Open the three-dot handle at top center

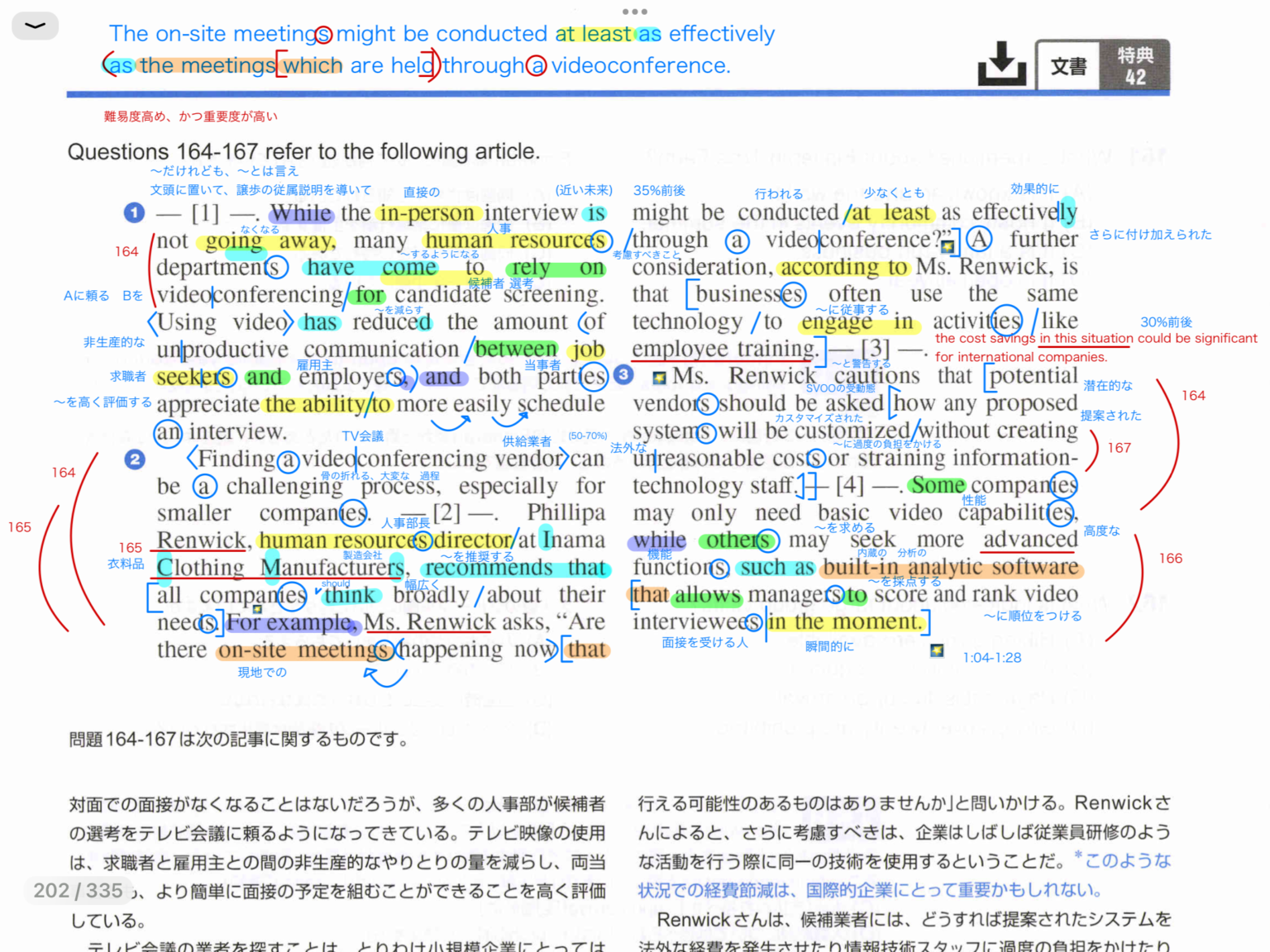[634, 11]
